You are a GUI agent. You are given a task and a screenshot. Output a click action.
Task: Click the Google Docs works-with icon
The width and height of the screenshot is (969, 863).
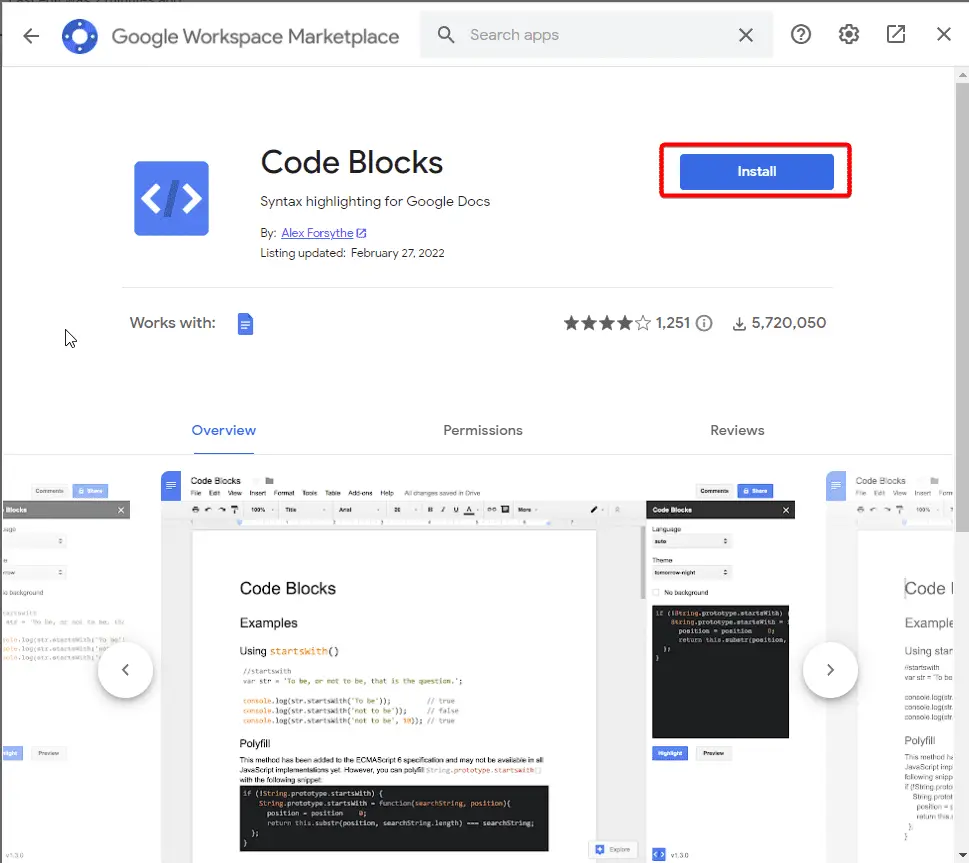tap(245, 323)
